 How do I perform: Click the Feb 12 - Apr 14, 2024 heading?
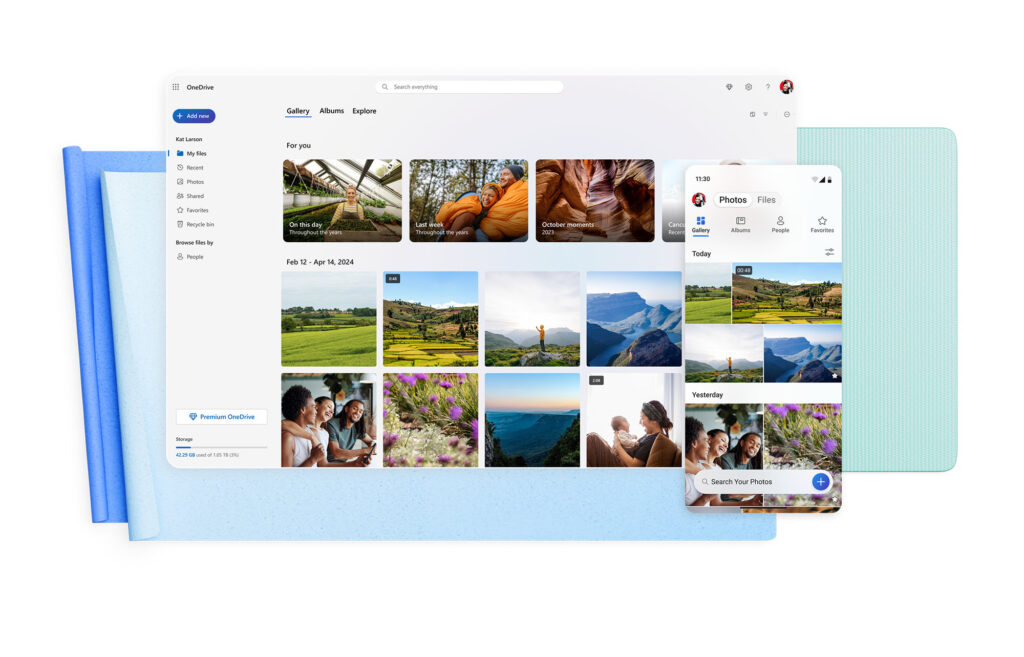pos(320,262)
